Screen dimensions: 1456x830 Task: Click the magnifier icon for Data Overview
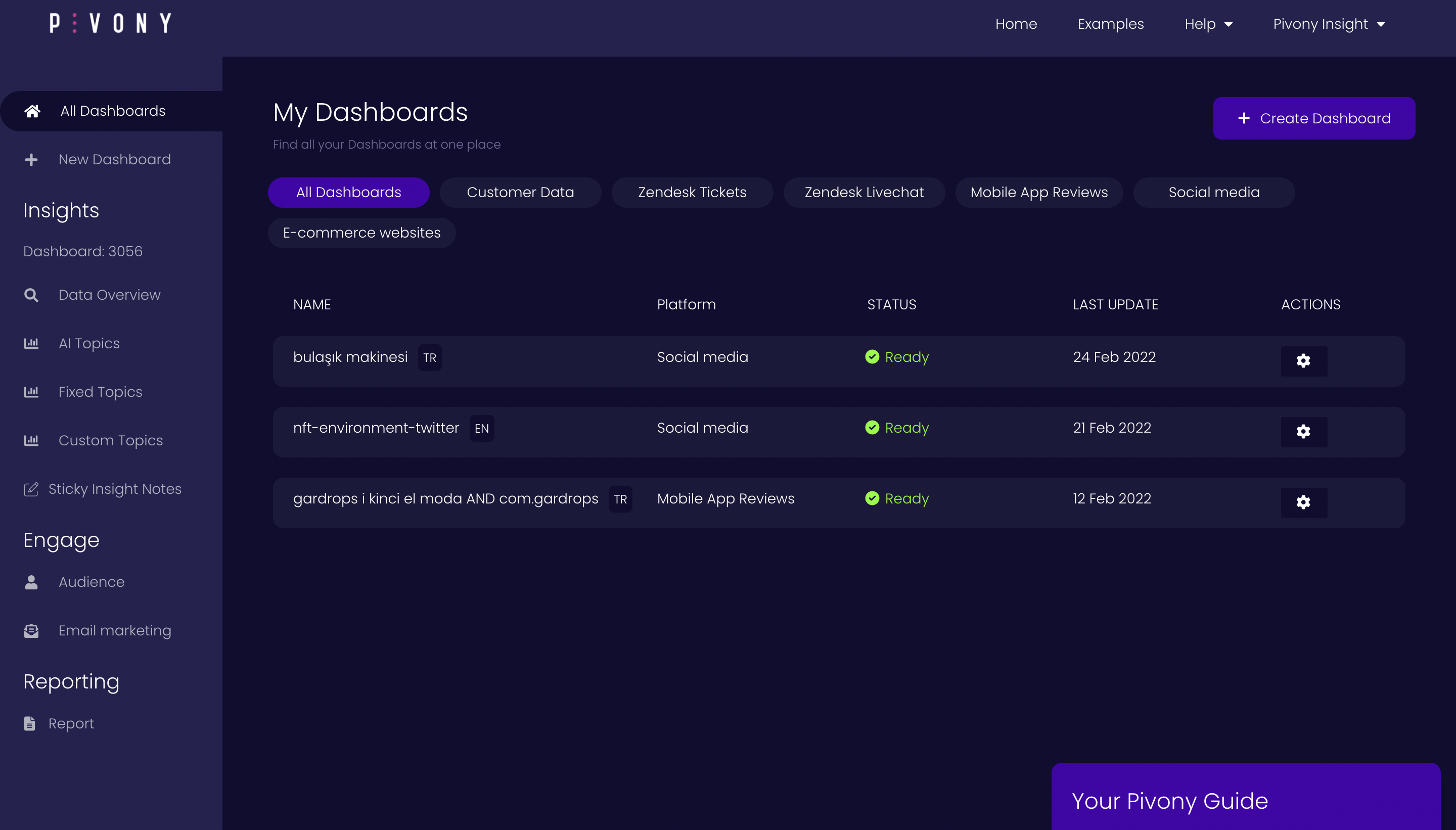point(31,295)
